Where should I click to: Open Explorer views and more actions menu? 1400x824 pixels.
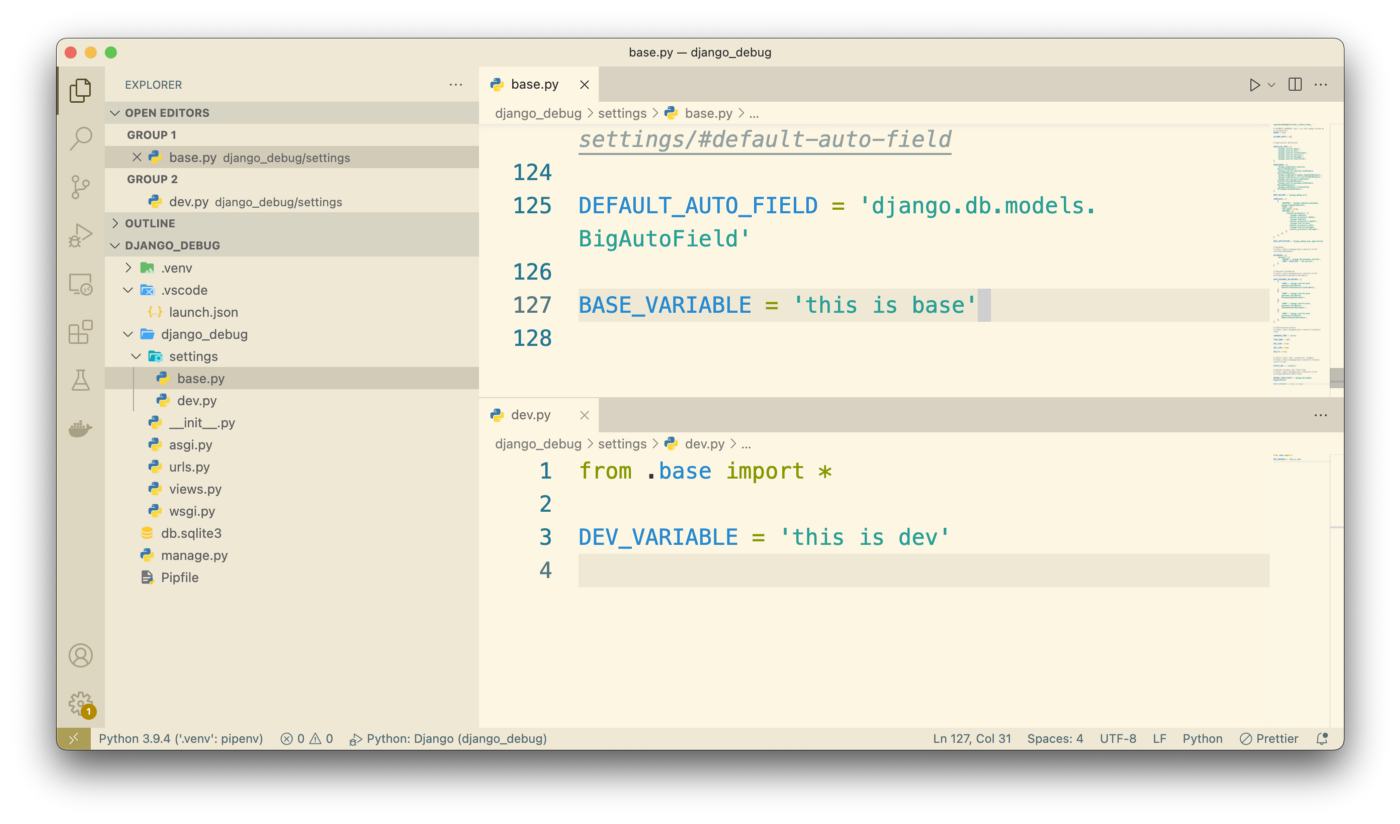456,85
